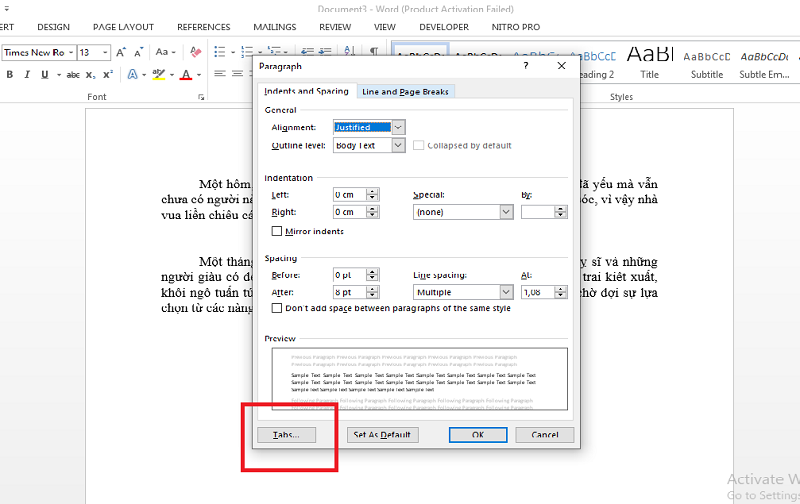Click Shrink Font icon
800x504 pixels.
[138, 52]
